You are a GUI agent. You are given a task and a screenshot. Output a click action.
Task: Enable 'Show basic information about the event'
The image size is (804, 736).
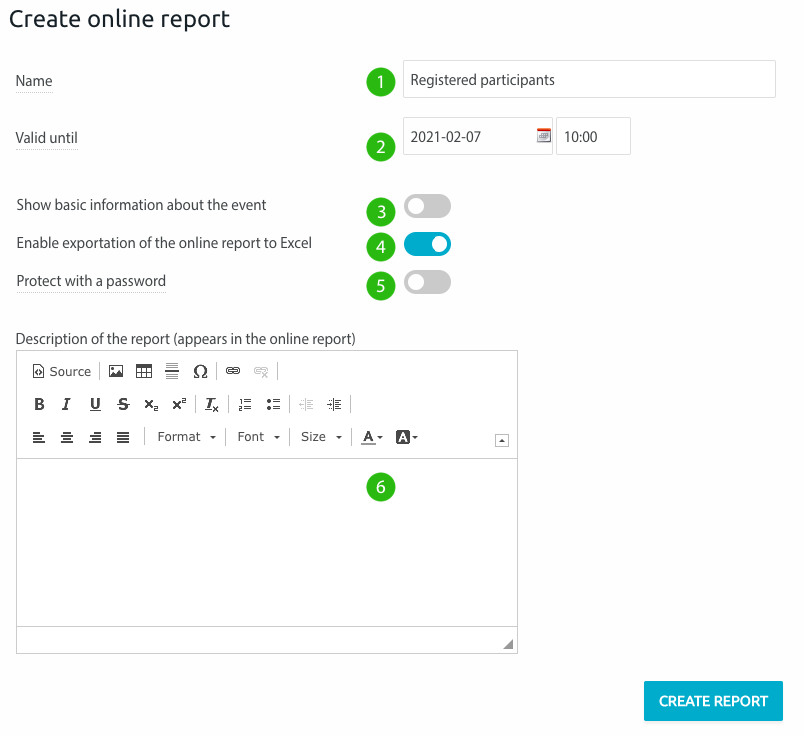click(x=427, y=205)
